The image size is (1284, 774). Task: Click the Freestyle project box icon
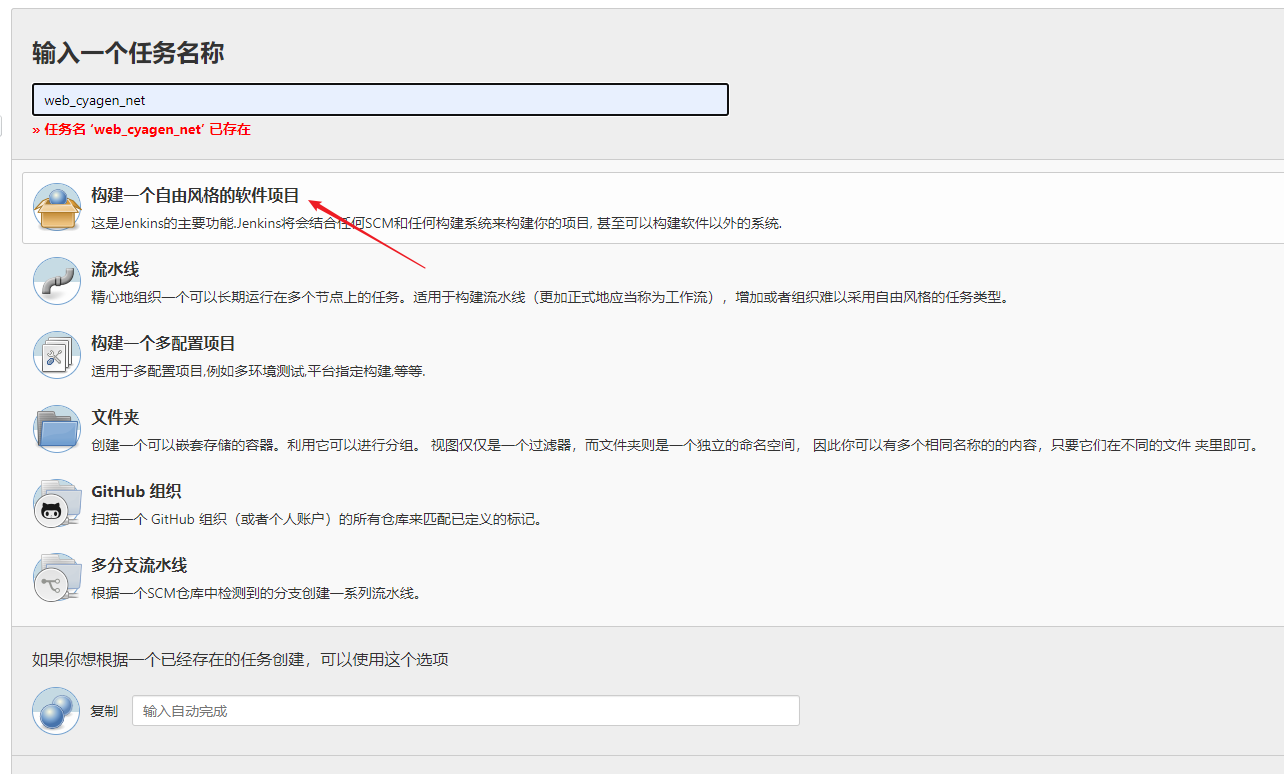56,207
